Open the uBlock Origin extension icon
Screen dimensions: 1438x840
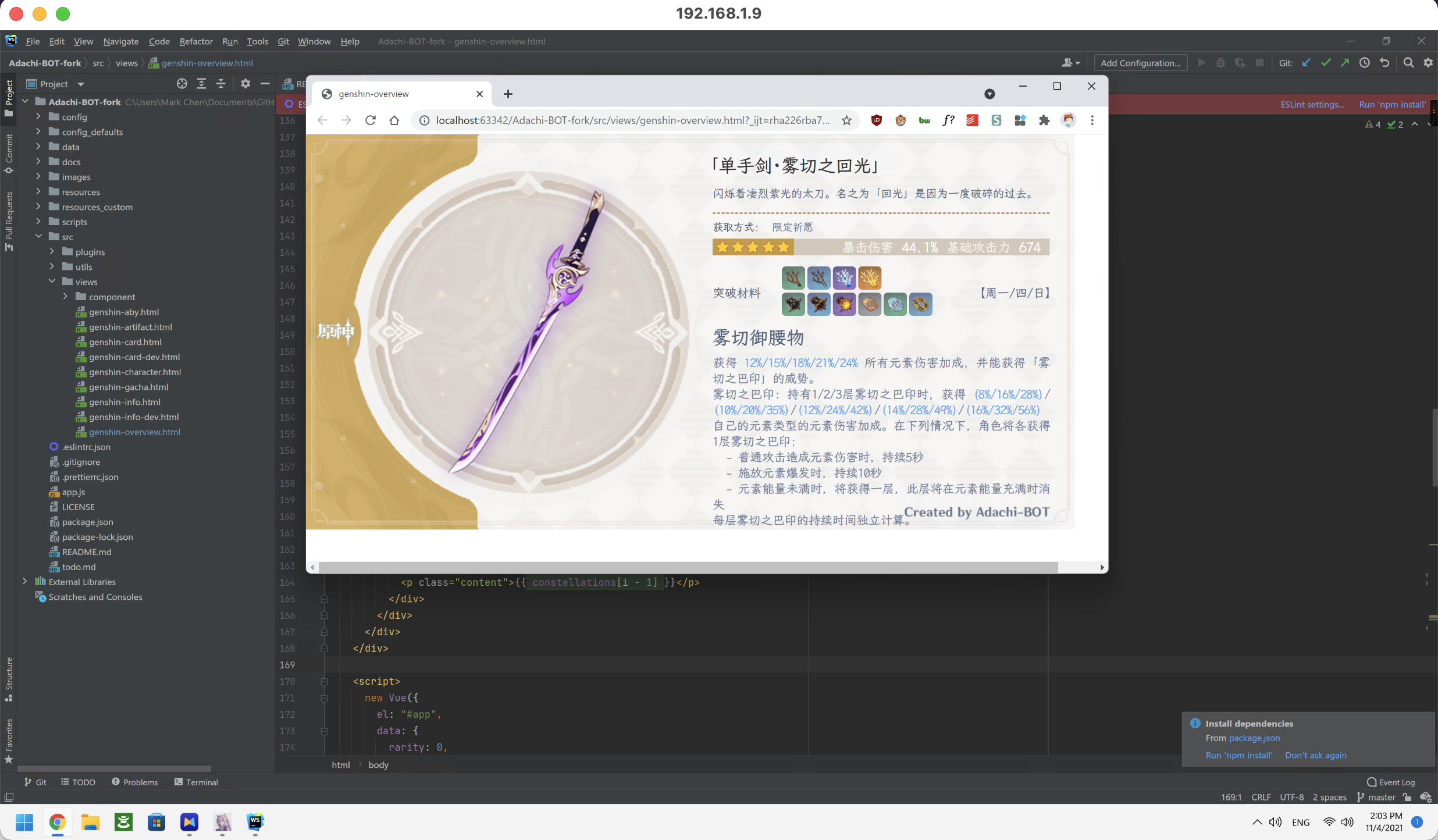pyautogui.click(x=876, y=120)
